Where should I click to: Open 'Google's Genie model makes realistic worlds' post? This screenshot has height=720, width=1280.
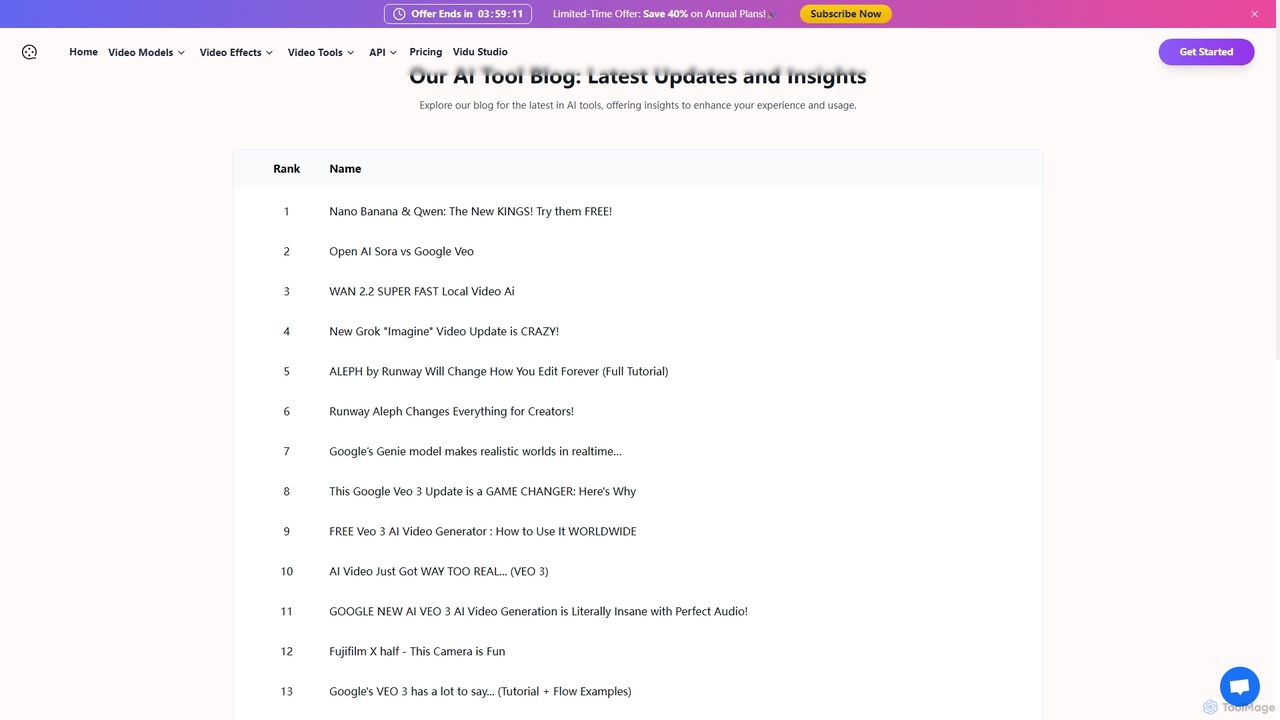click(475, 451)
